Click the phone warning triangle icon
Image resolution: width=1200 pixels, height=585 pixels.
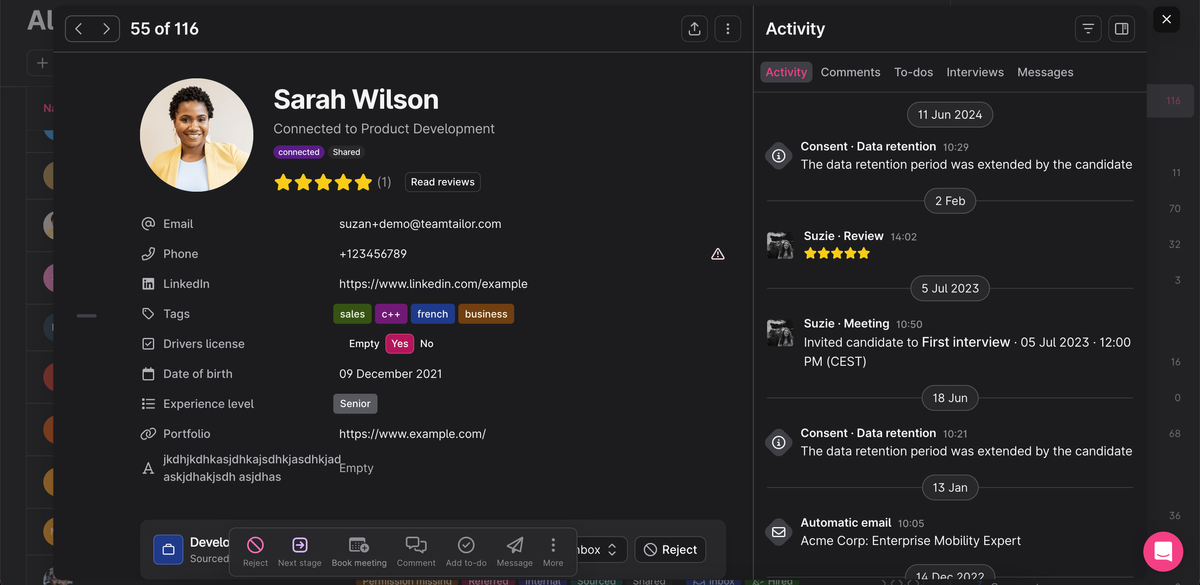click(717, 254)
